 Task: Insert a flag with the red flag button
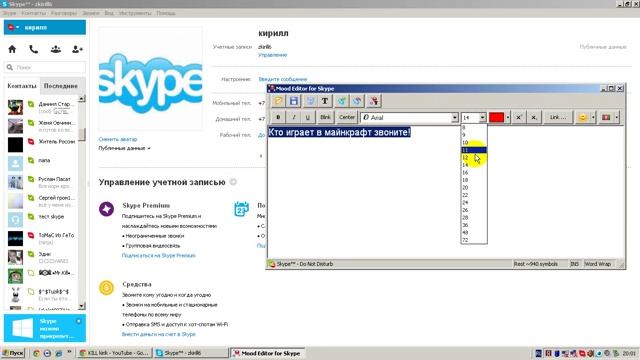(x=606, y=118)
